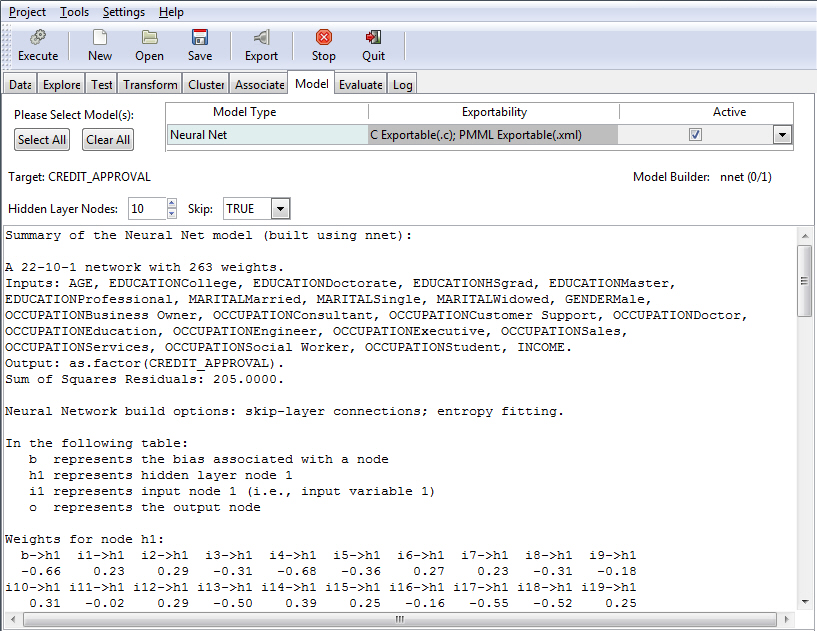Click the 'Output: as.factor(CREDIT_APPROVAL).' line
The image size is (817, 631).
(x=144, y=363)
